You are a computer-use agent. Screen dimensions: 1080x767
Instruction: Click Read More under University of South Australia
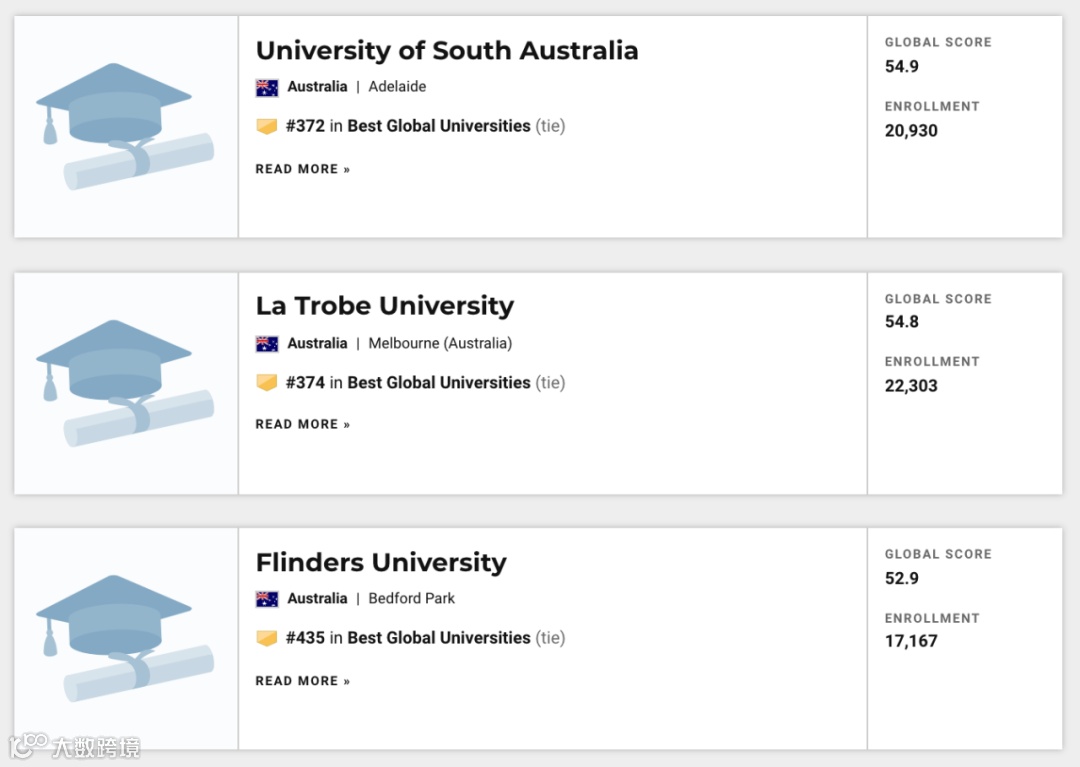pyautogui.click(x=303, y=169)
